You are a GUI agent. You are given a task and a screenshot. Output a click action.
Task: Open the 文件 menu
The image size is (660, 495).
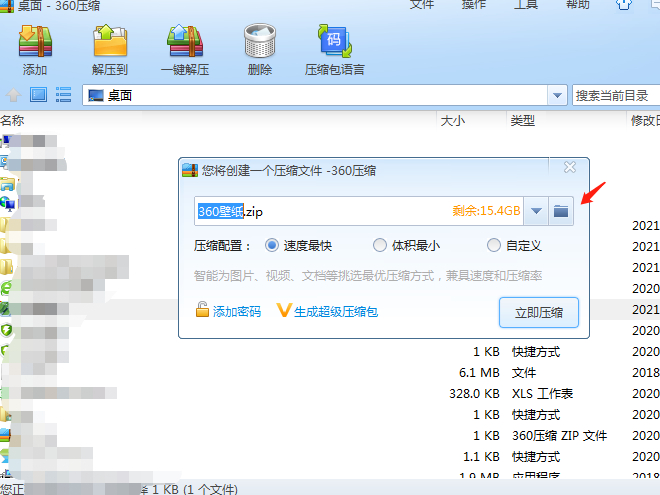pos(421,4)
